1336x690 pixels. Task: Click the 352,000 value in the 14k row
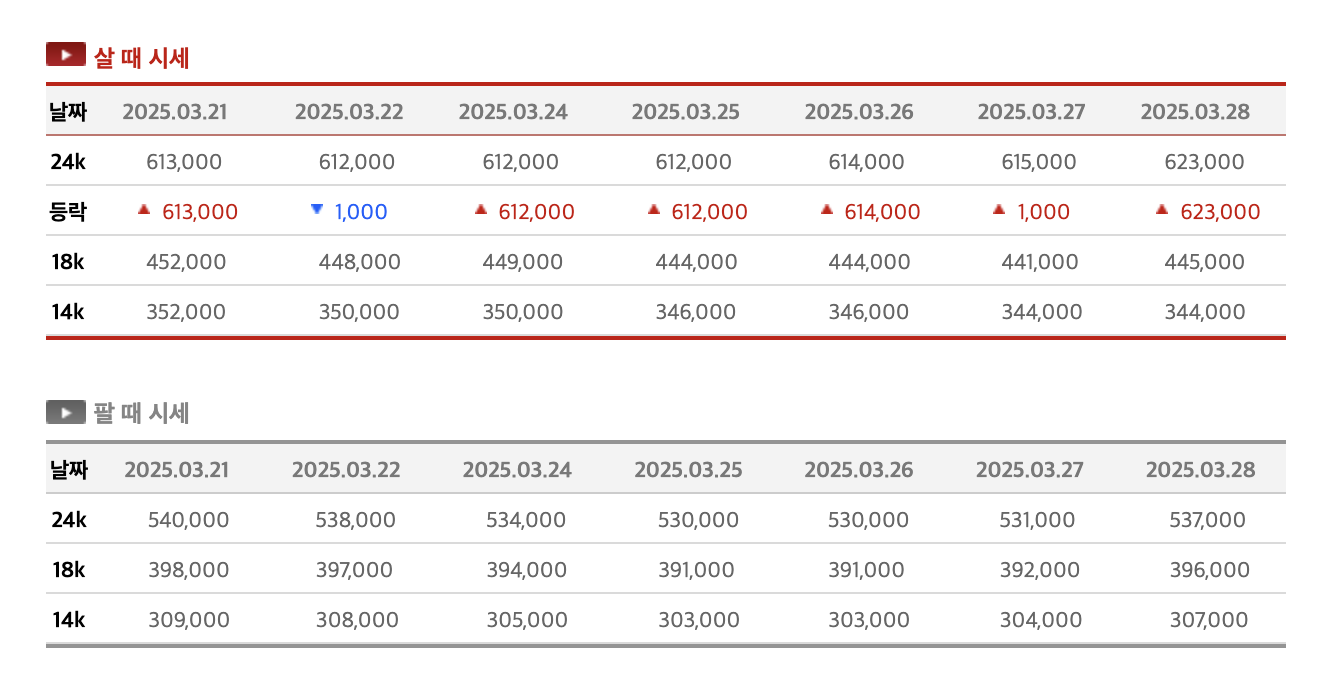coord(186,312)
